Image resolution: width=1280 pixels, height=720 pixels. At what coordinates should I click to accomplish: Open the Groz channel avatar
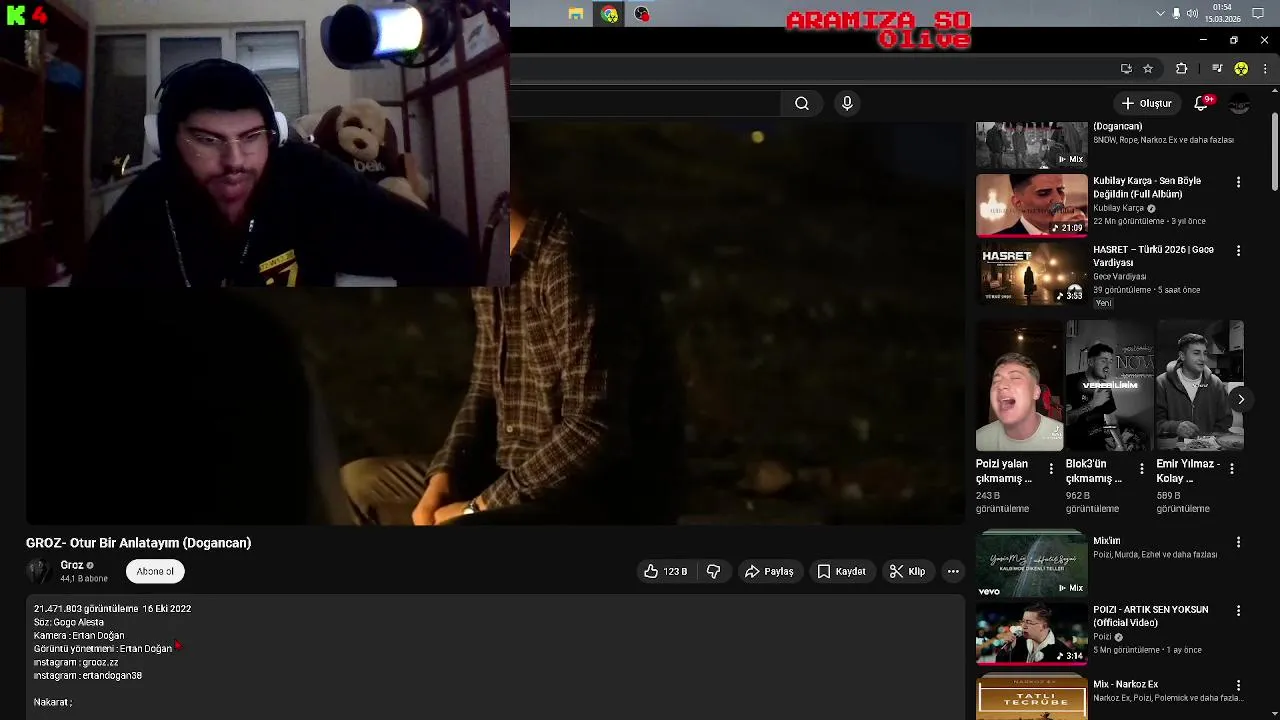(39, 571)
